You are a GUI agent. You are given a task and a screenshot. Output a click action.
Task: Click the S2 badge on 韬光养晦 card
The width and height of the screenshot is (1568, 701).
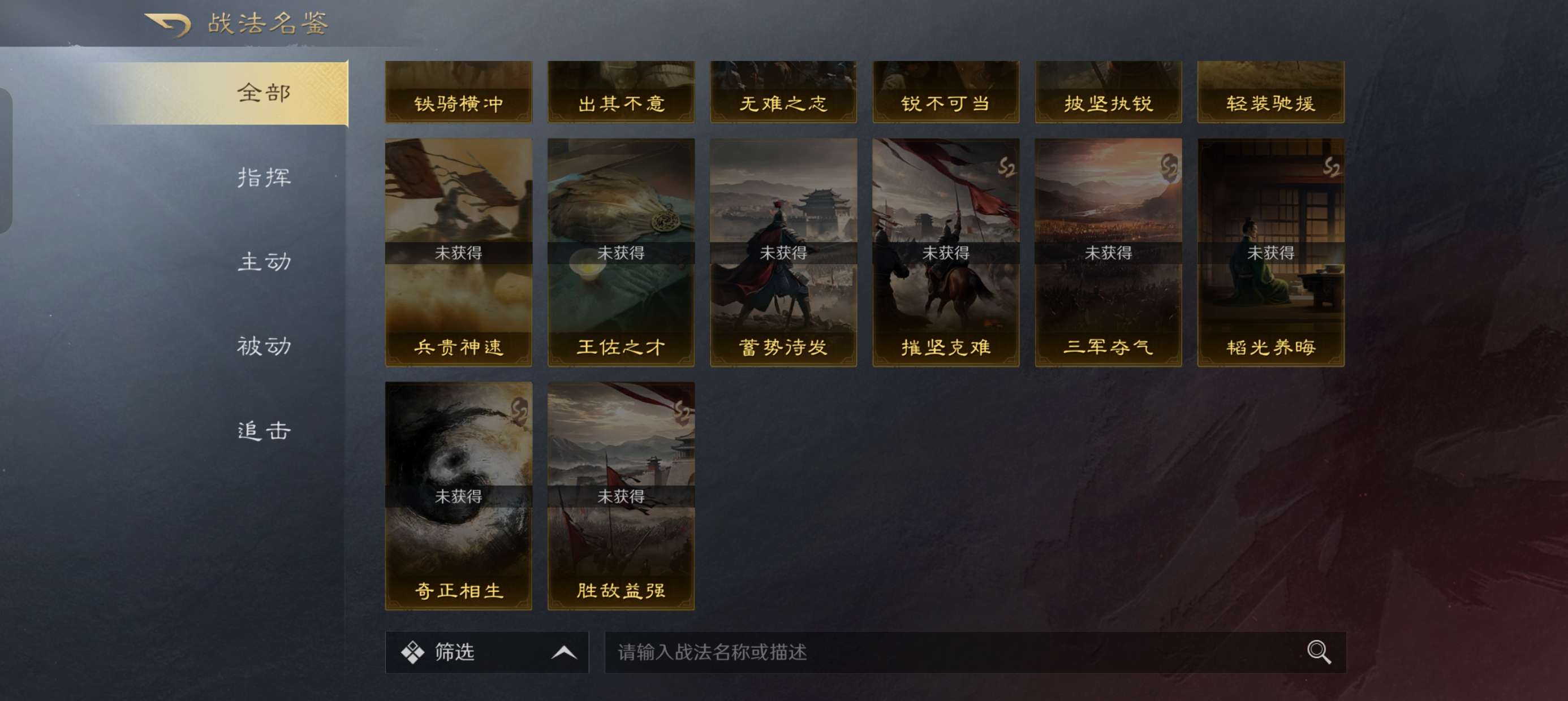pyautogui.click(x=1331, y=167)
